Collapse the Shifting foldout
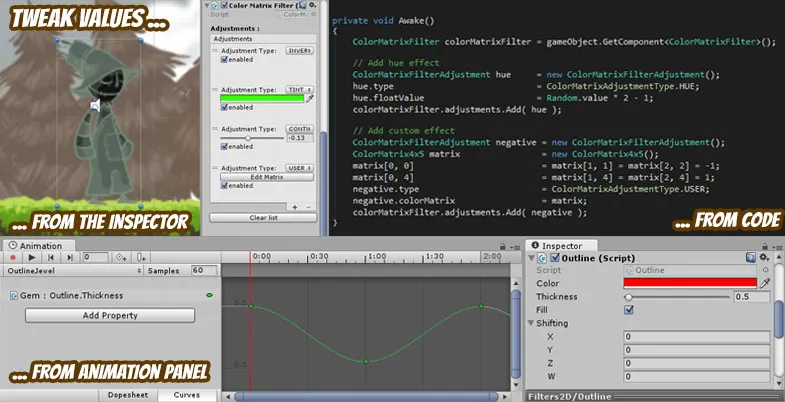Viewport: 785px width, 402px height. pyautogui.click(x=532, y=323)
